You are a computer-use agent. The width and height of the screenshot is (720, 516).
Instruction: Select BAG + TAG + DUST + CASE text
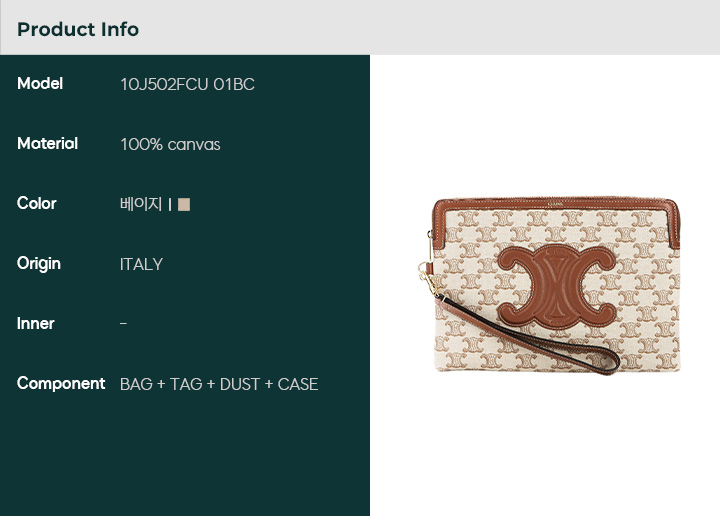[219, 384]
